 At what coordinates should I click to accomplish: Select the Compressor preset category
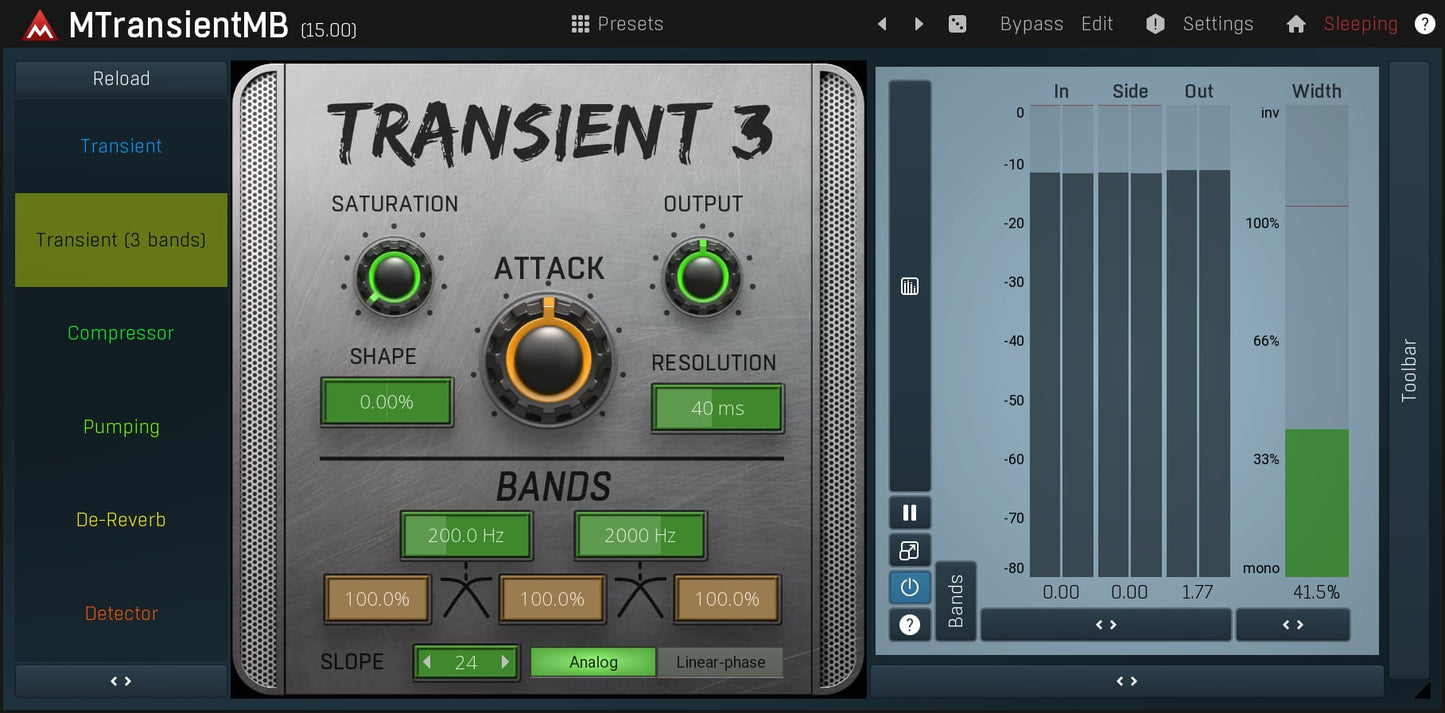tap(120, 332)
